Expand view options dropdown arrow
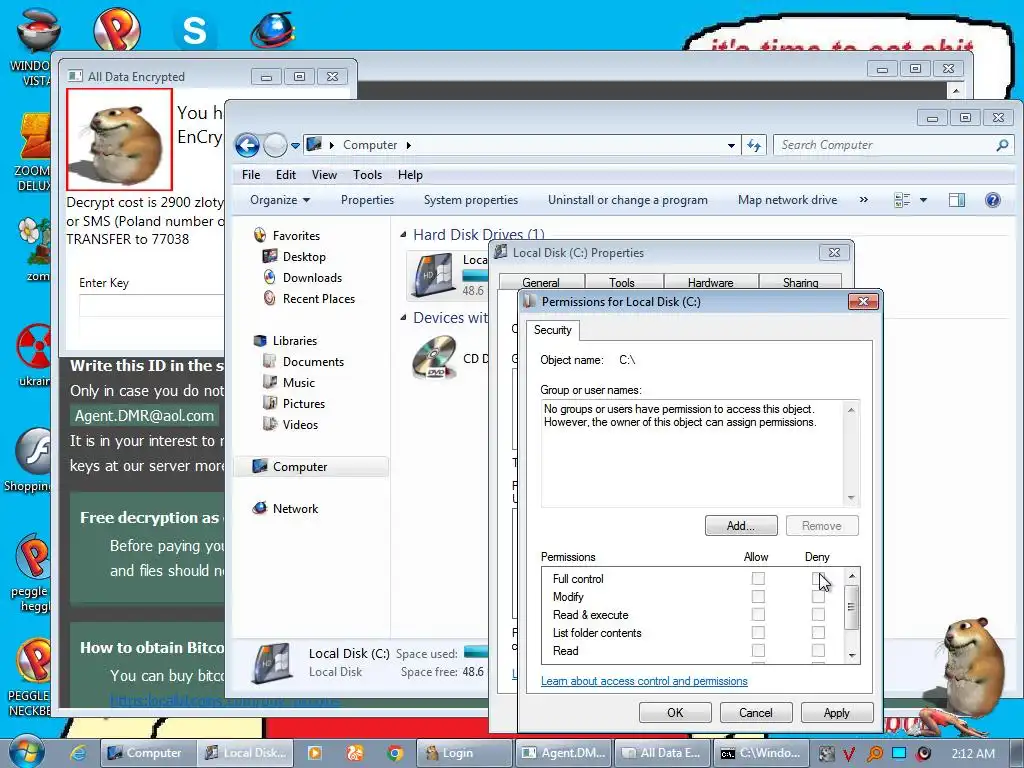This screenshot has height=768, width=1024. pyautogui.click(x=923, y=200)
